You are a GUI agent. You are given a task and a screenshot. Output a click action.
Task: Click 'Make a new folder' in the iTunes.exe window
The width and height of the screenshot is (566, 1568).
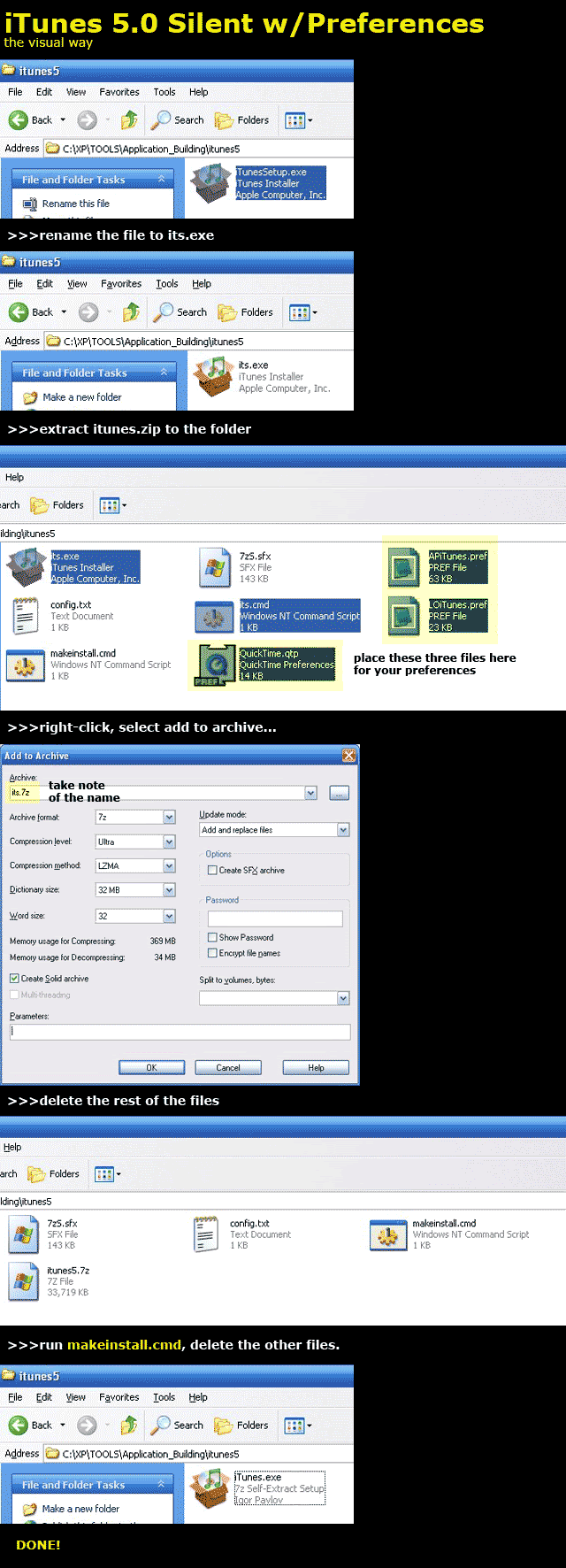click(x=80, y=1509)
